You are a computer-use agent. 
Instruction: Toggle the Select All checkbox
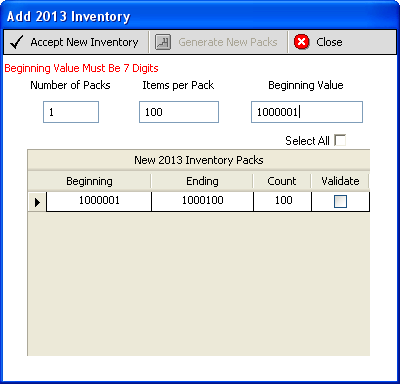tap(340, 140)
